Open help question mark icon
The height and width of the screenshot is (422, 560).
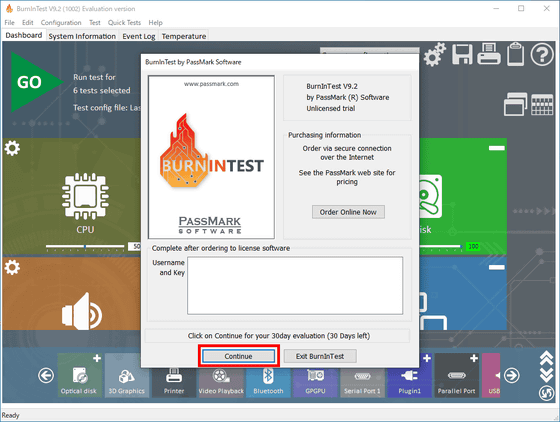pos(542,55)
